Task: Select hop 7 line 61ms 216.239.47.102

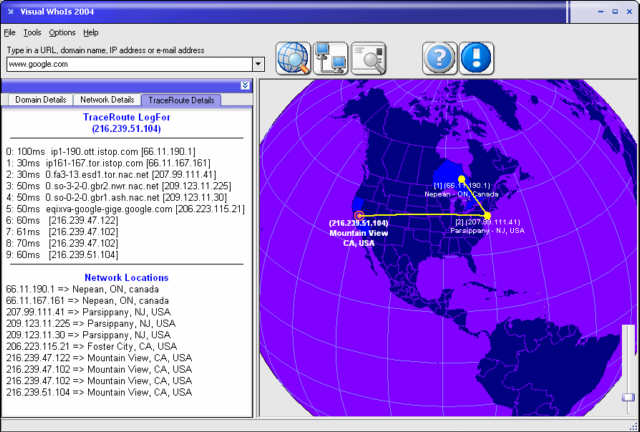Action: point(62,232)
